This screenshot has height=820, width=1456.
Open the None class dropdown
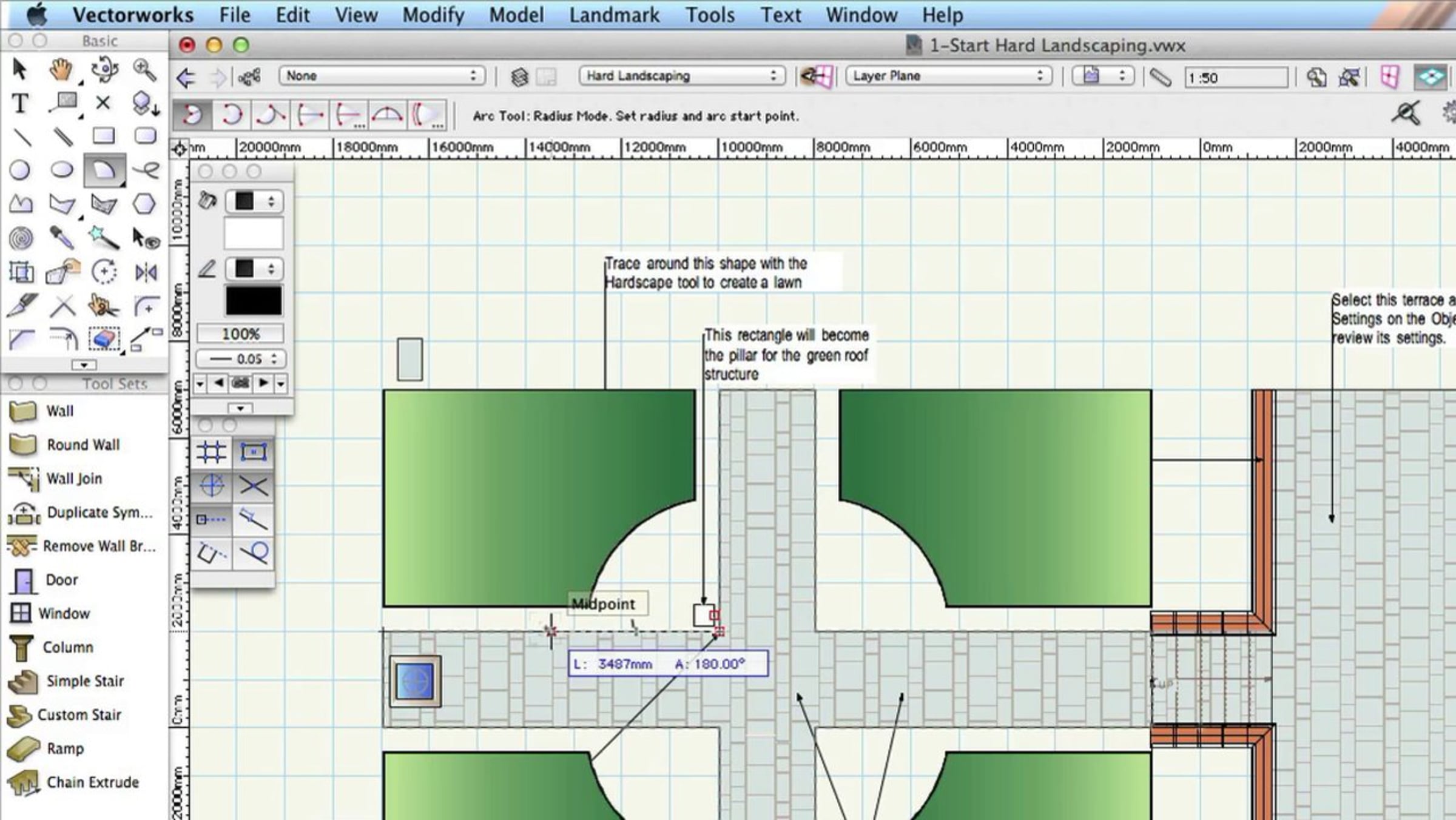coord(382,76)
